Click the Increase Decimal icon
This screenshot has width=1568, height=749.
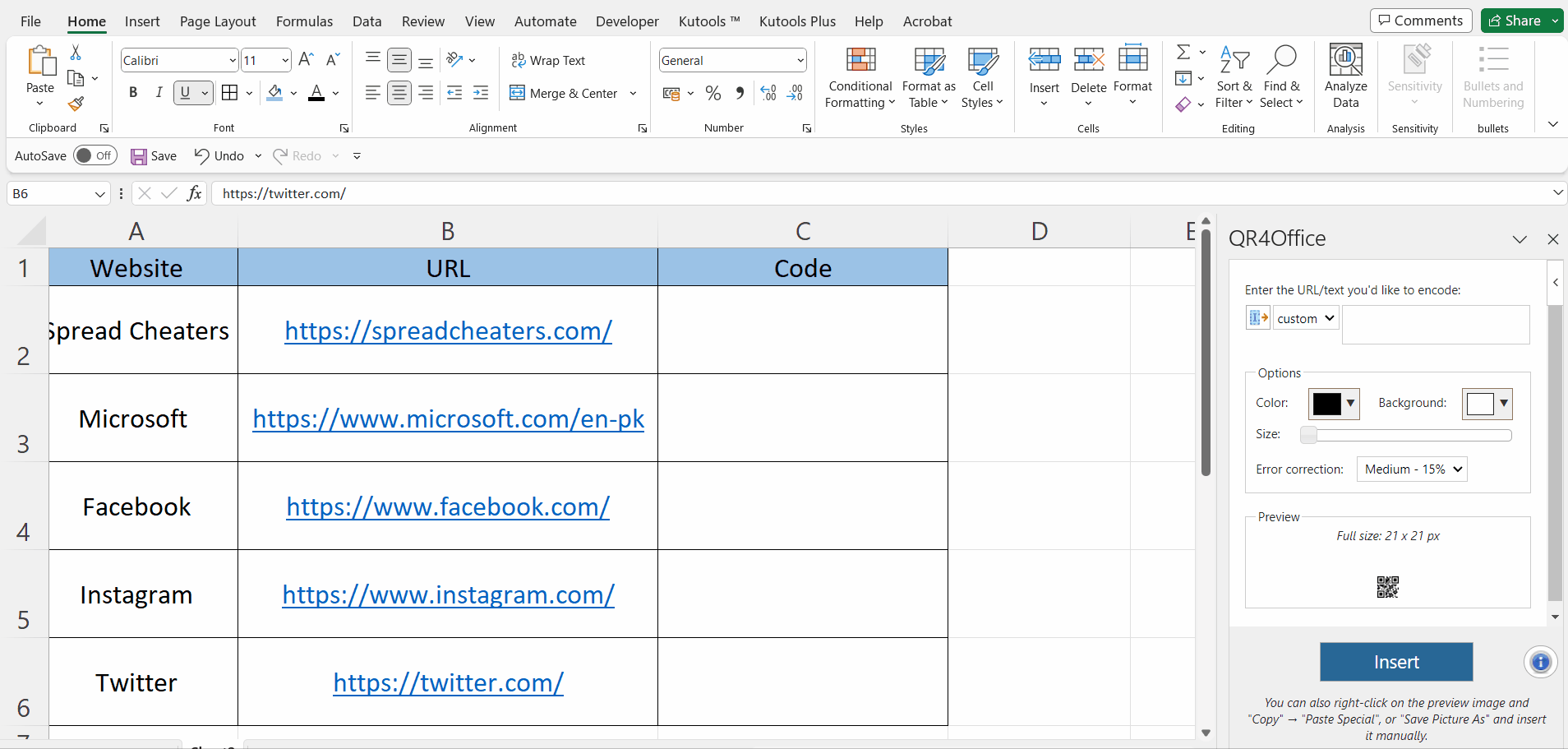[x=768, y=93]
